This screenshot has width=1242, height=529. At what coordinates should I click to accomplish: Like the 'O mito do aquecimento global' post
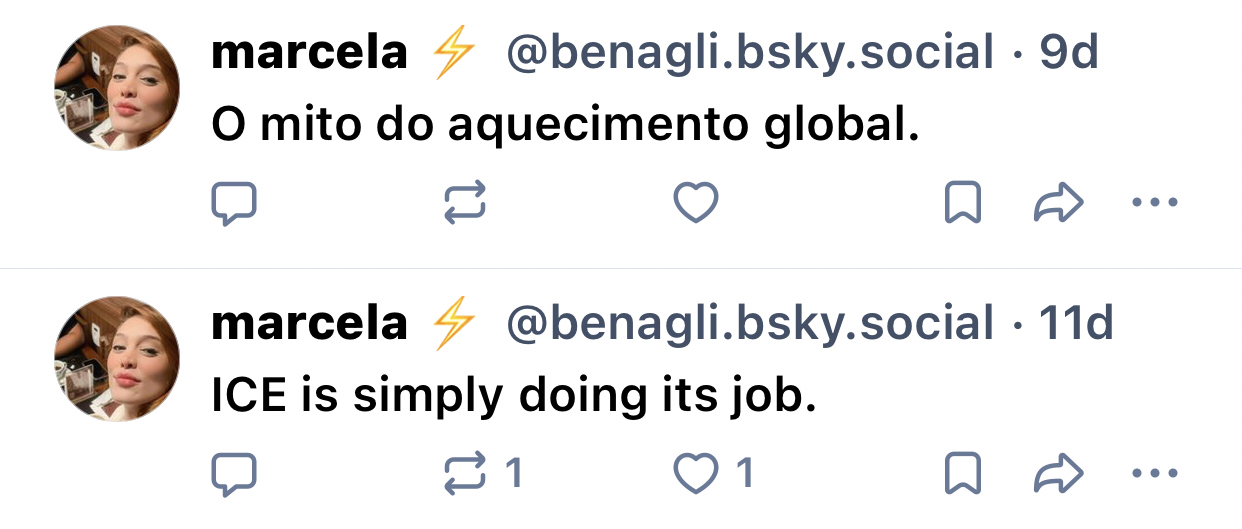point(696,204)
